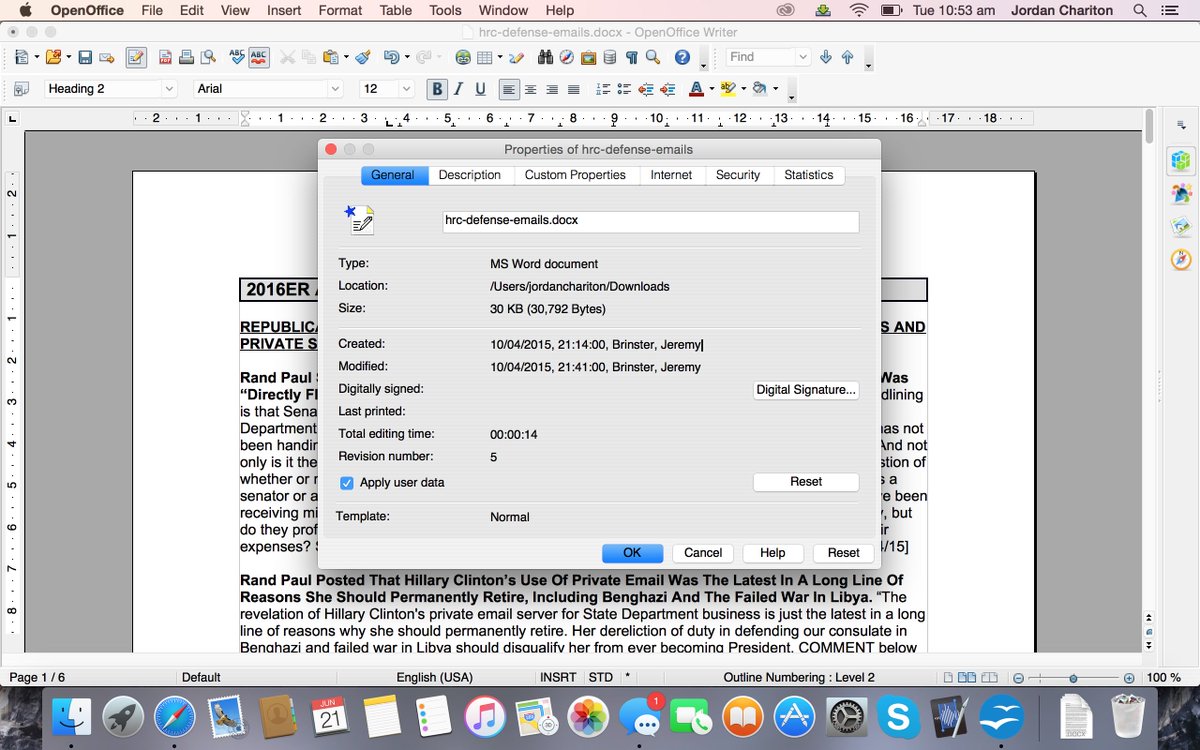Screen dimensions: 1200x750
Task: Toggle Nonprinting Characters pilcrow icon
Action: [632, 57]
